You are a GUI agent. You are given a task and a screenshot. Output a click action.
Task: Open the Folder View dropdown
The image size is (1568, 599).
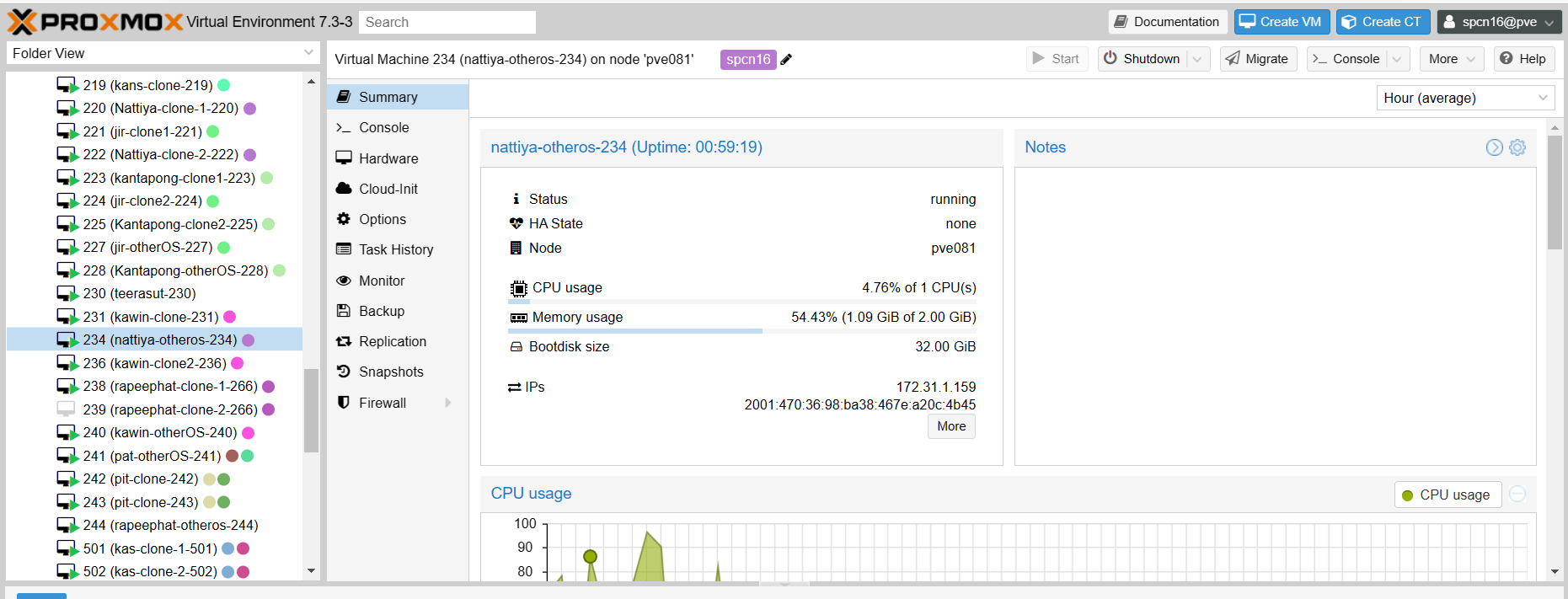point(163,53)
